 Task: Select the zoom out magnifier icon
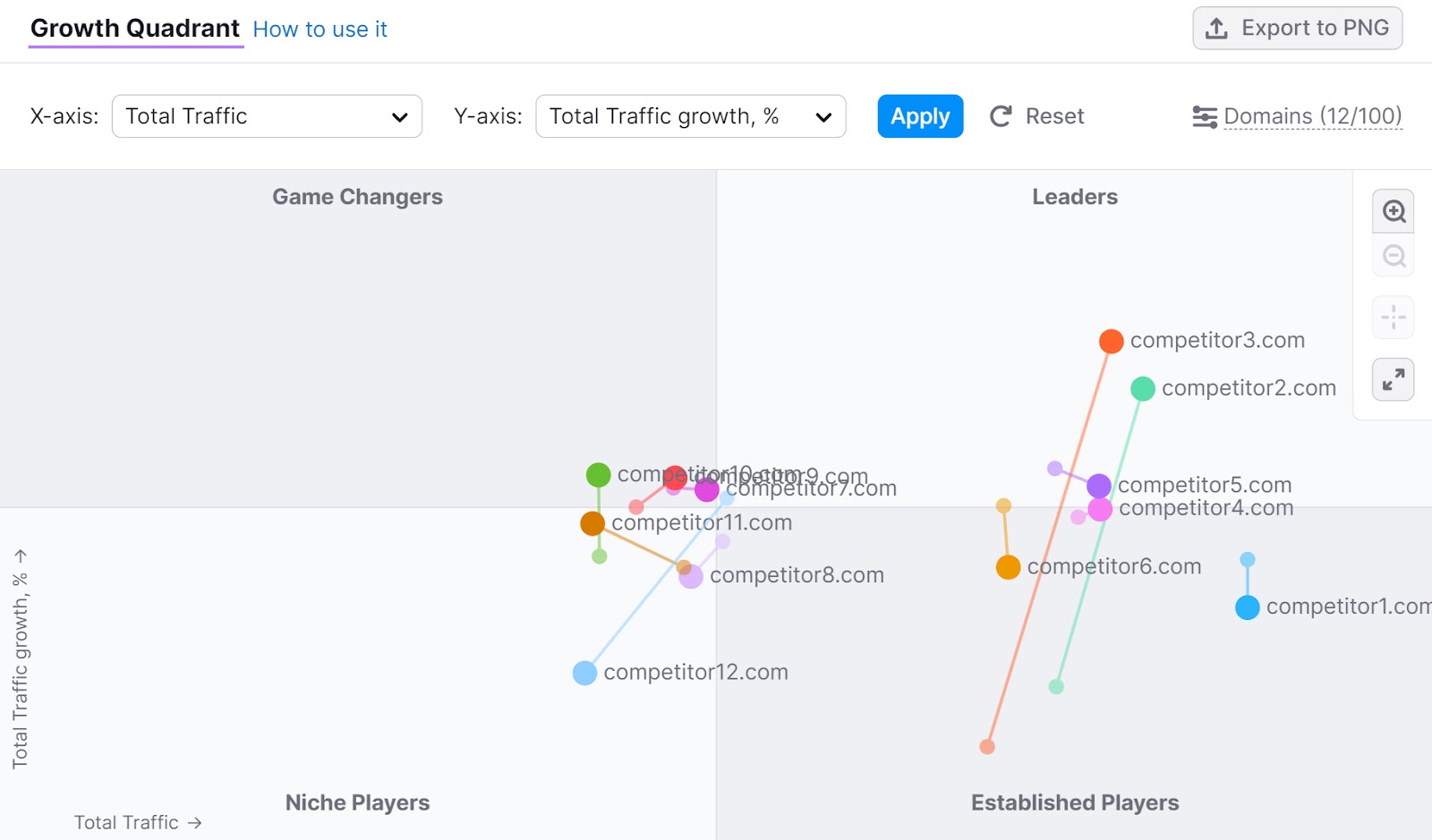[1393, 256]
